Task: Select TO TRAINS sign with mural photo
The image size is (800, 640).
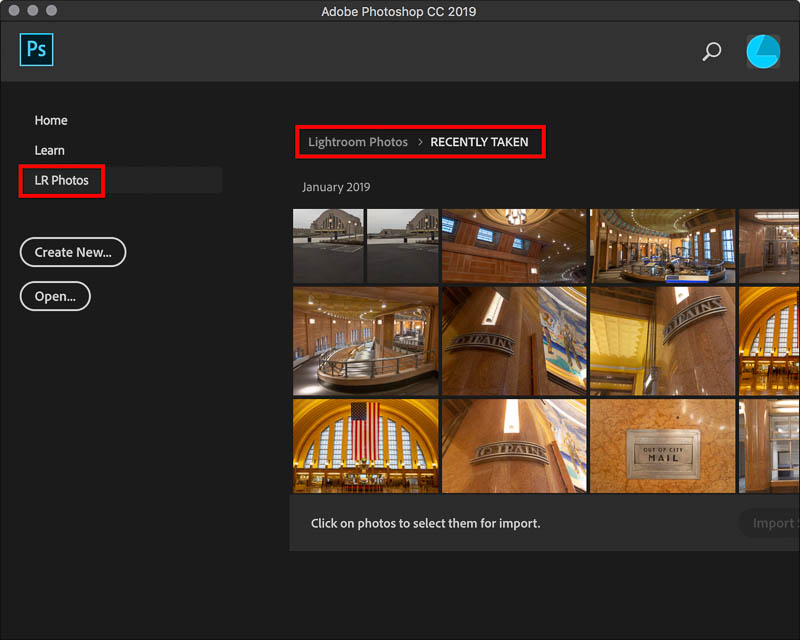Action: [514, 341]
